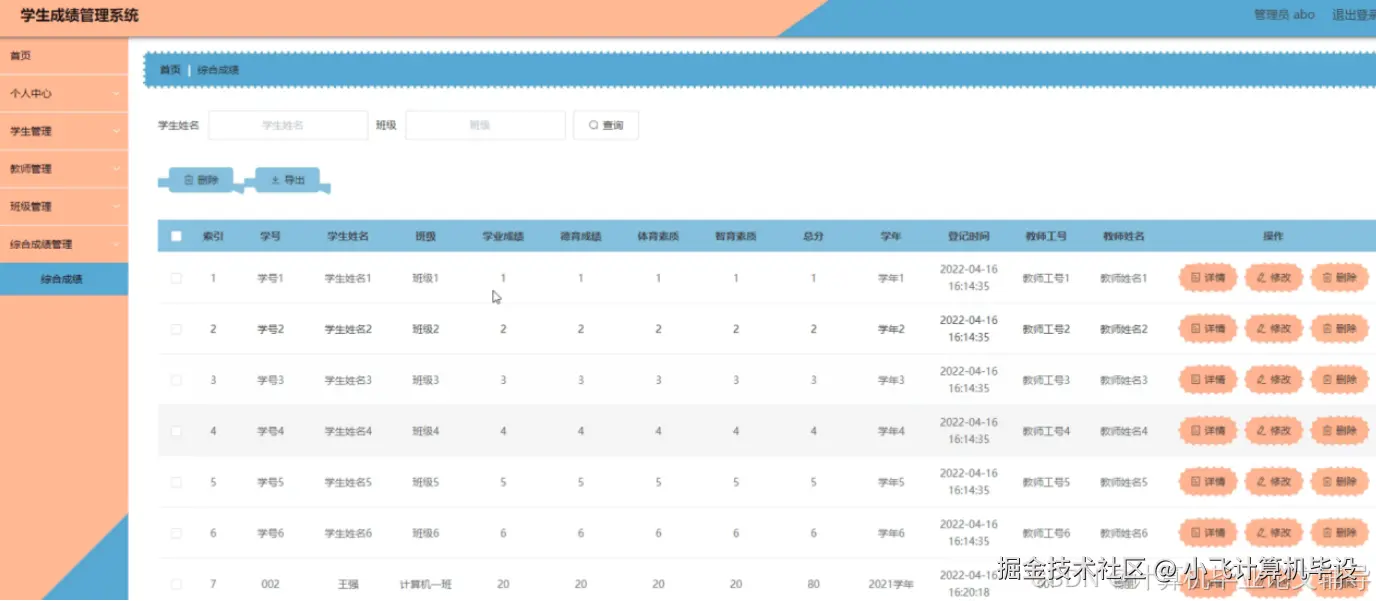Screen dimensions: 1376x601
Task: Expand the 学生管理 sidebar chevron
Action: point(116,131)
